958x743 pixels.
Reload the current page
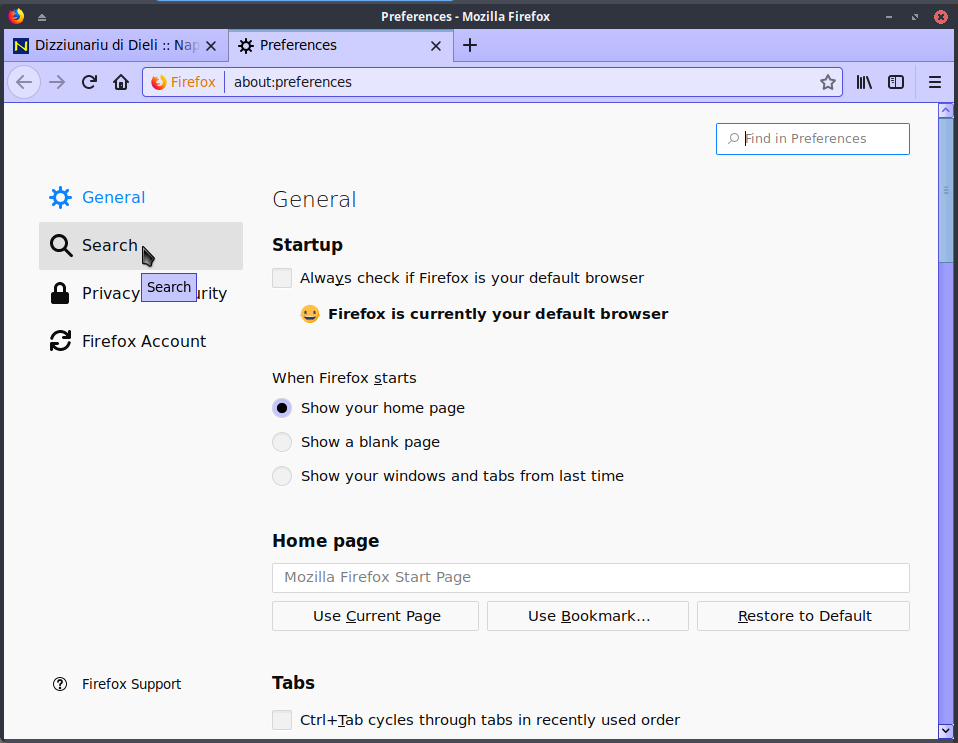click(x=89, y=82)
